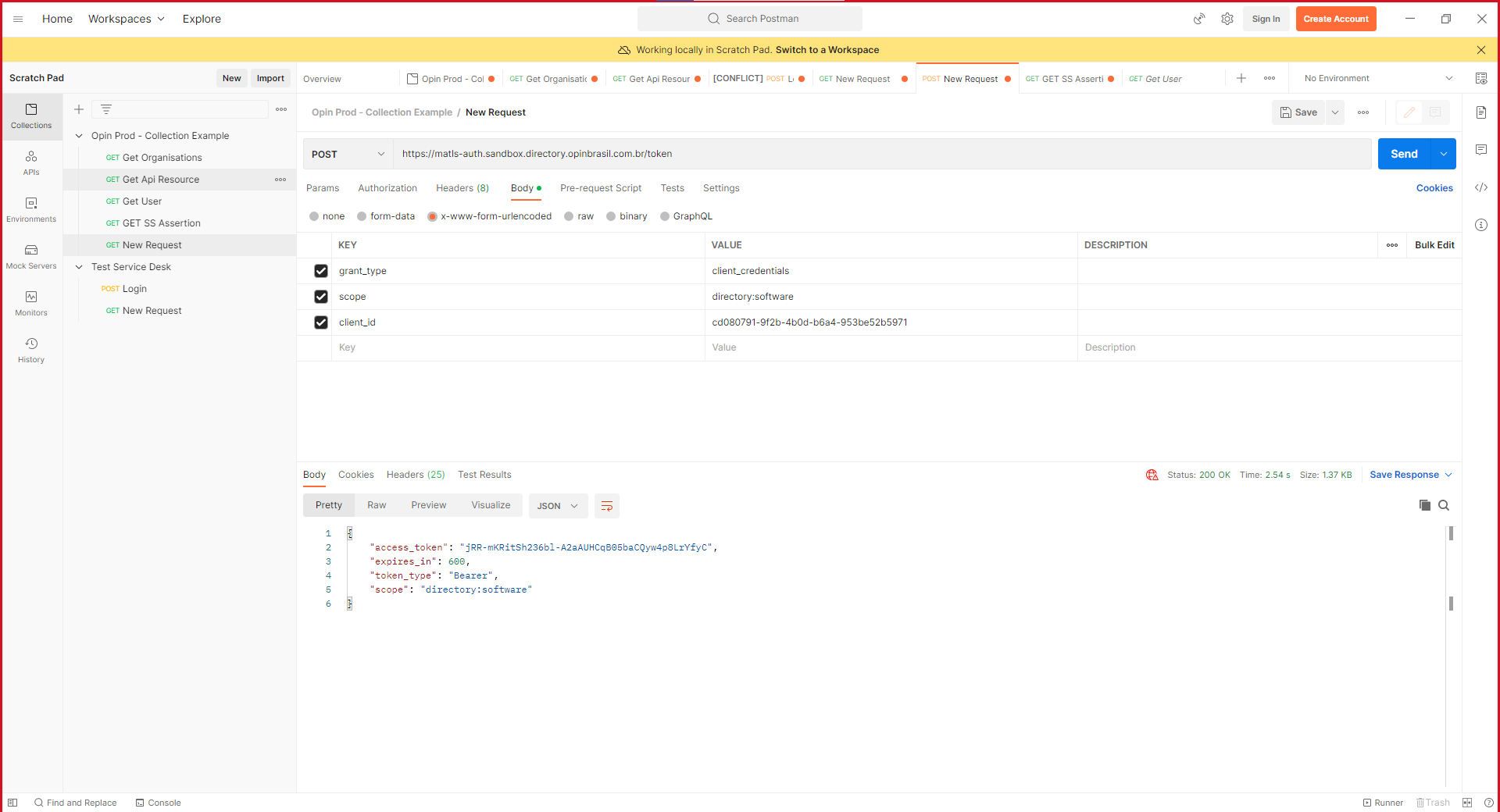Open the documentation icon in right sidebar
Viewport: 1500px width, 812px height.
click(1481, 112)
